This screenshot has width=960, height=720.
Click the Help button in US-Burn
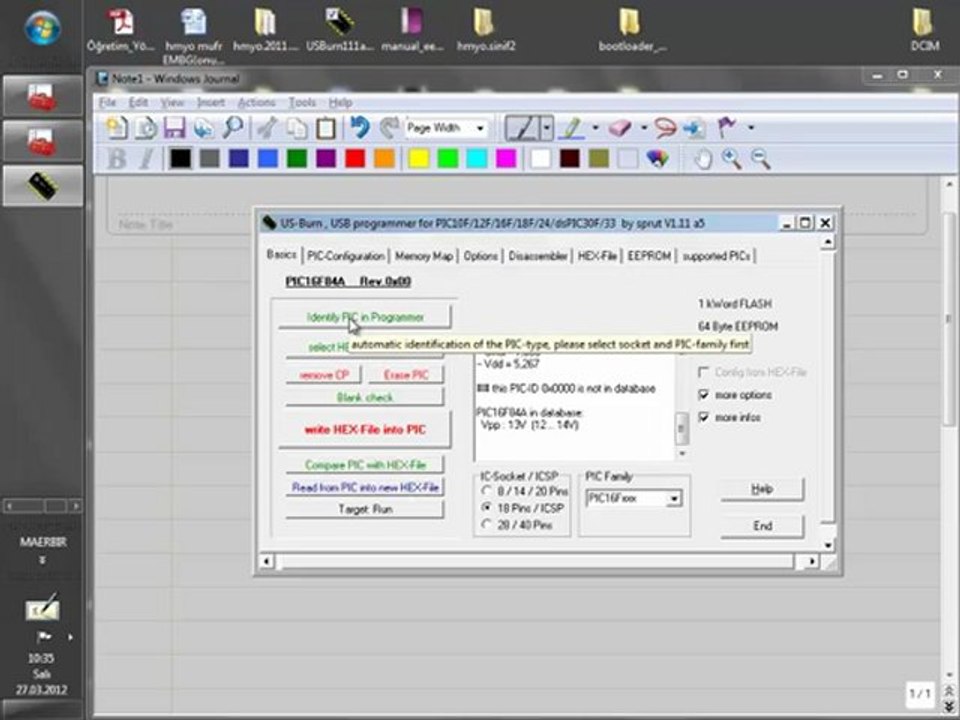tap(762, 489)
